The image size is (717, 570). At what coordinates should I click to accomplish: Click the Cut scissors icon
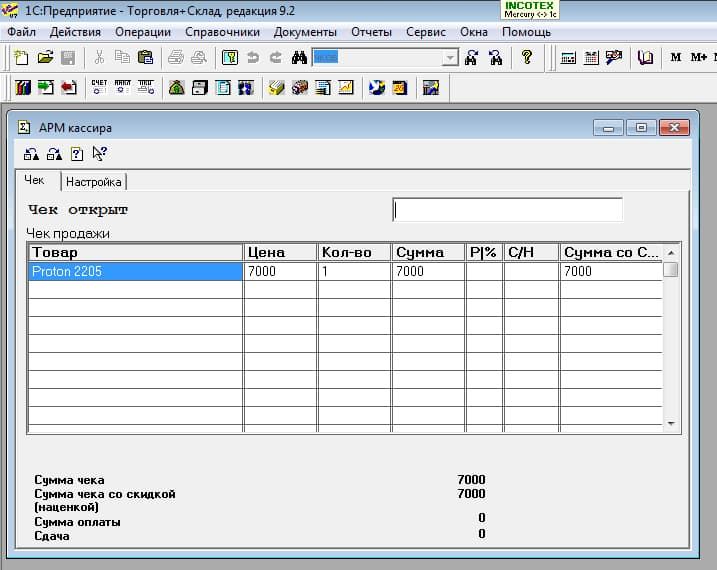pos(99,58)
